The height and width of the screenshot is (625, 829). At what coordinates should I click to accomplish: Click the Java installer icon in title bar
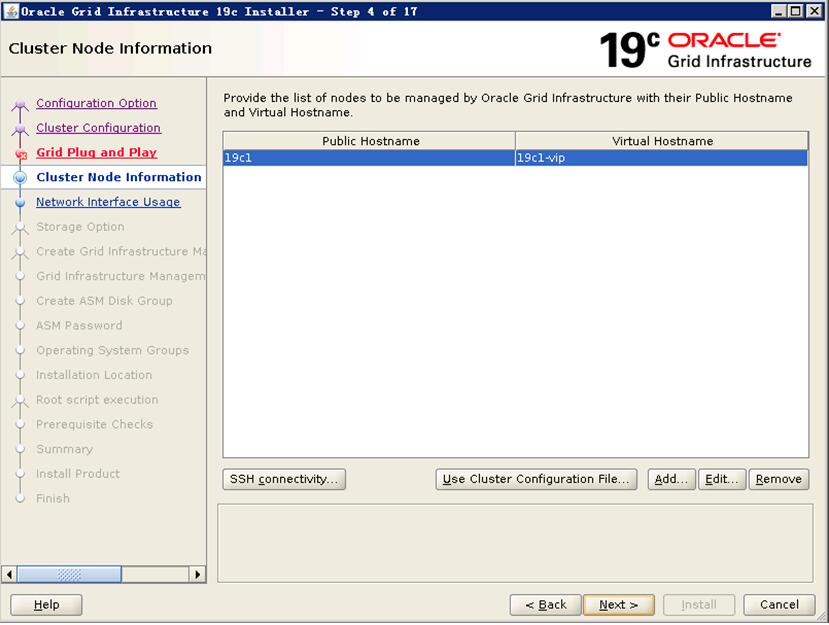point(11,11)
